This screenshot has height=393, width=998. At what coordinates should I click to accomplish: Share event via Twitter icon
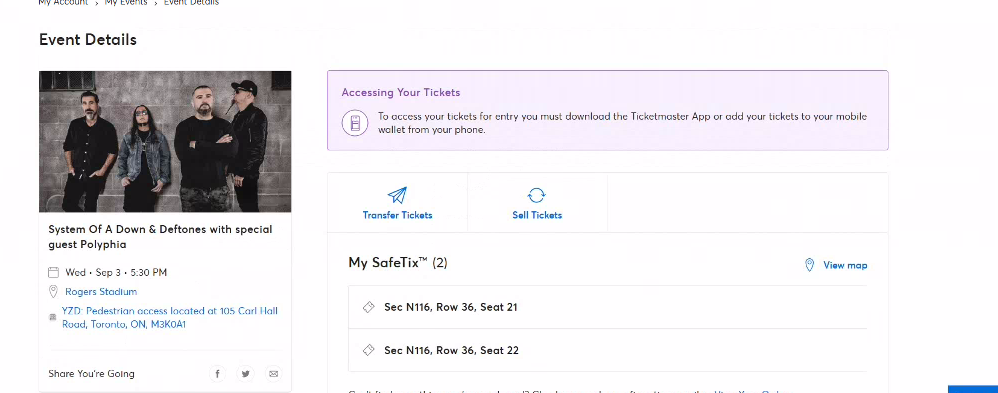[x=245, y=374]
